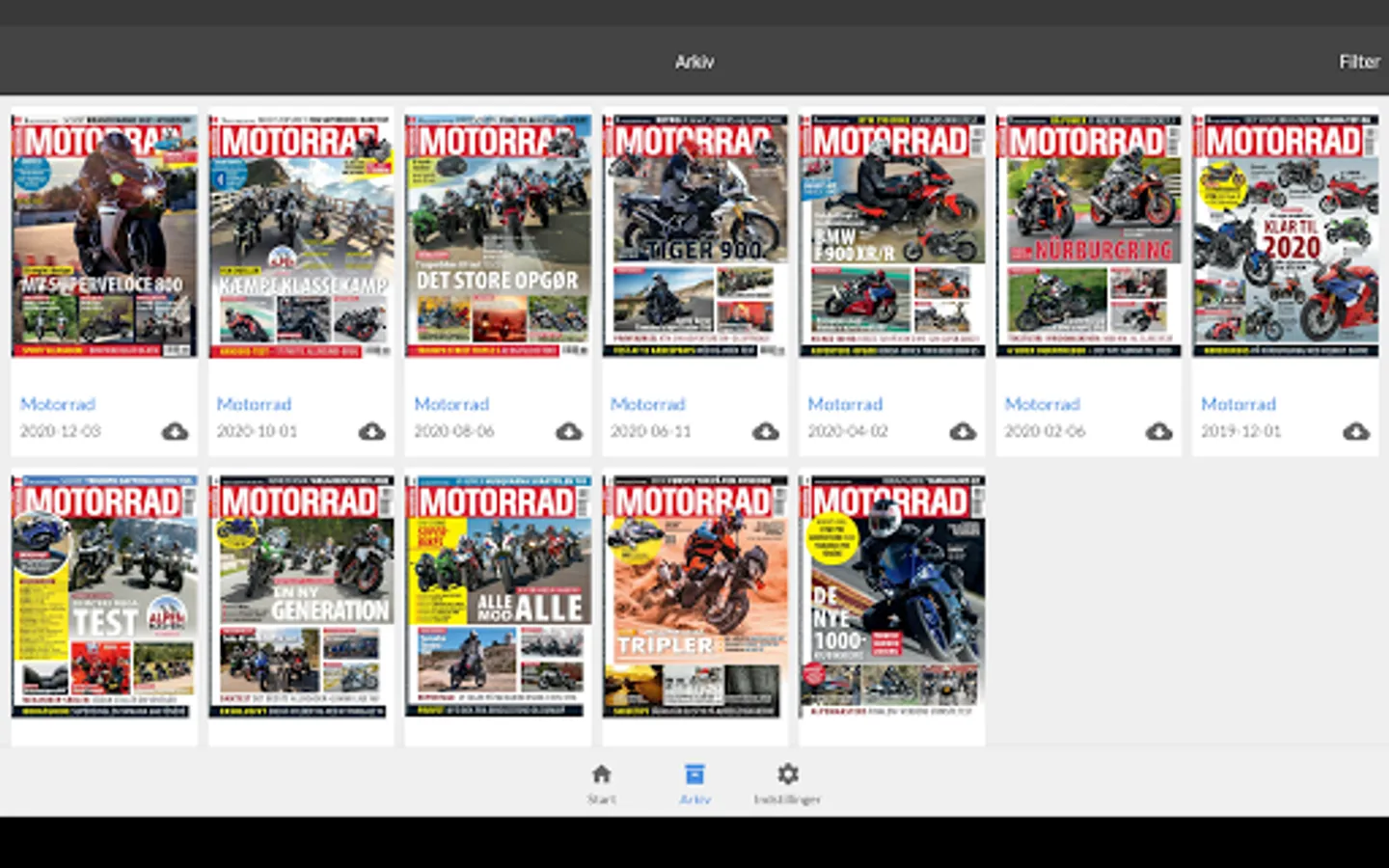Select Motorrad title above 2020-04-02
This screenshot has width=1389, height=868.
(845, 404)
